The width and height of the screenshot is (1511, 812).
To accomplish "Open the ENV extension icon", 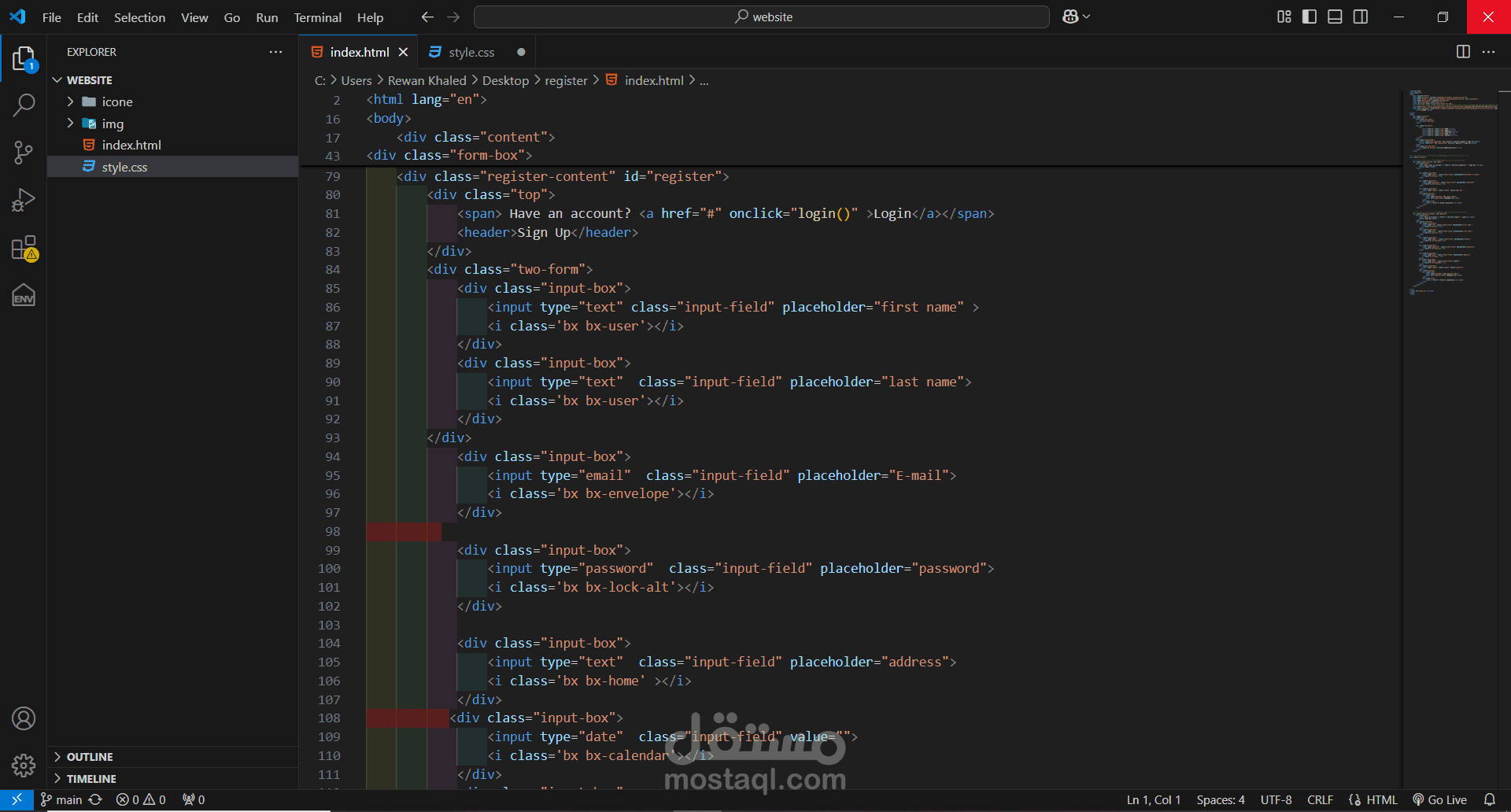I will [x=24, y=295].
